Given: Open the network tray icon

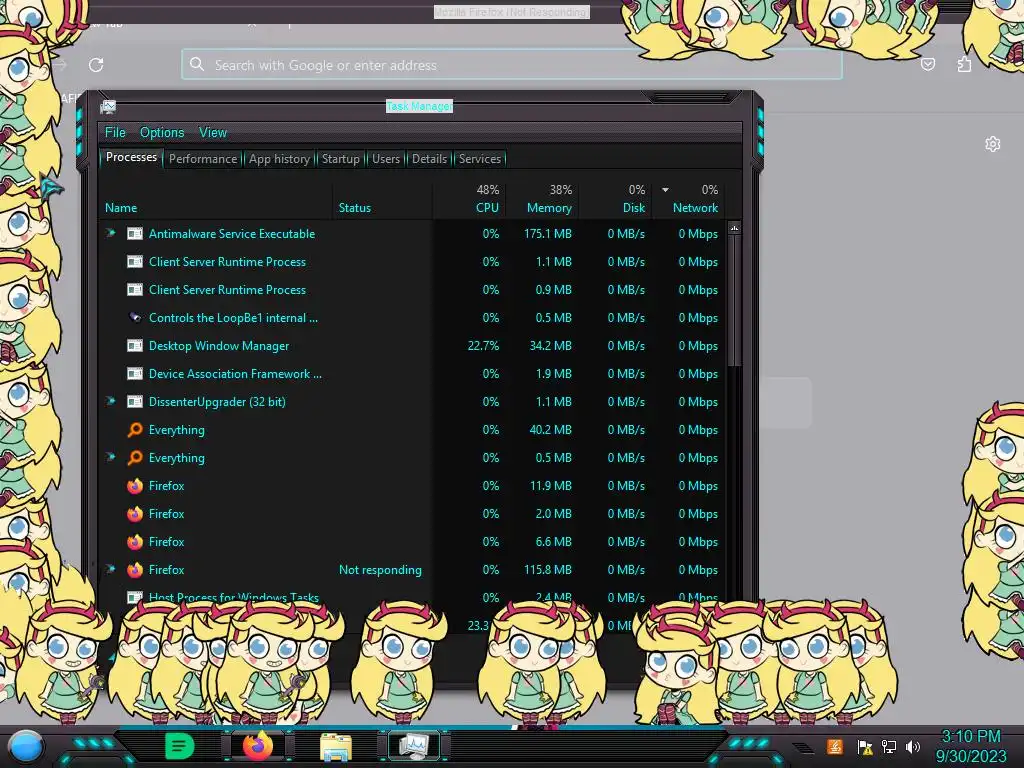Looking at the screenshot, I should 889,746.
